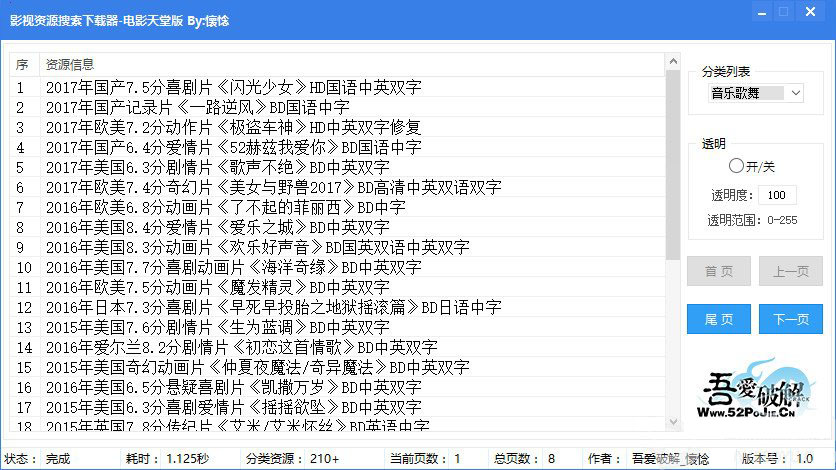This screenshot has width=836, height=470.
Task: Select row 8 《爱乐之城》BD中英双字
Action: tap(337, 227)
